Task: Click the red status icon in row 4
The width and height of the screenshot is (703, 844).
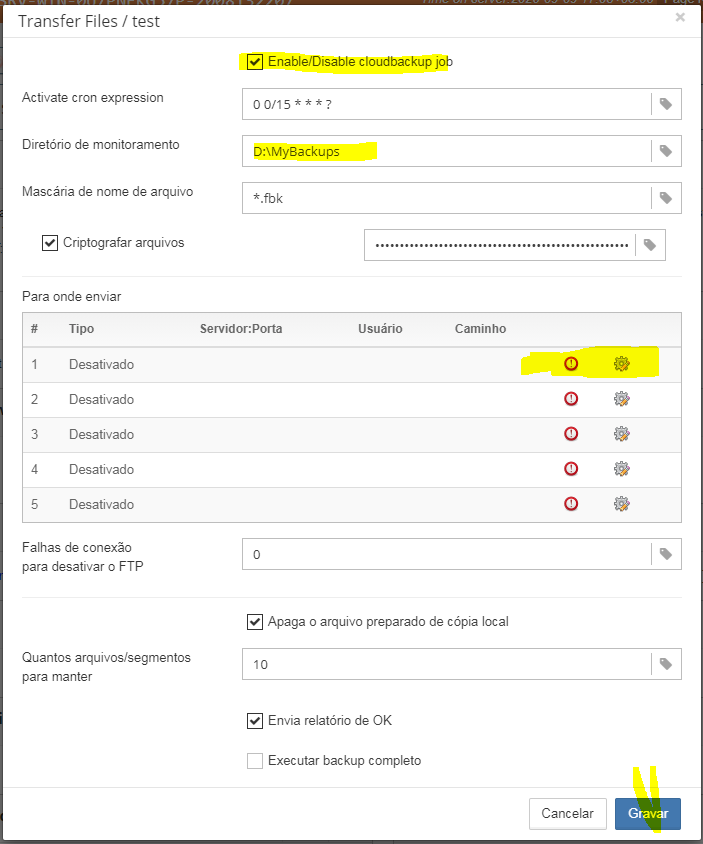Action: (571, 469)
